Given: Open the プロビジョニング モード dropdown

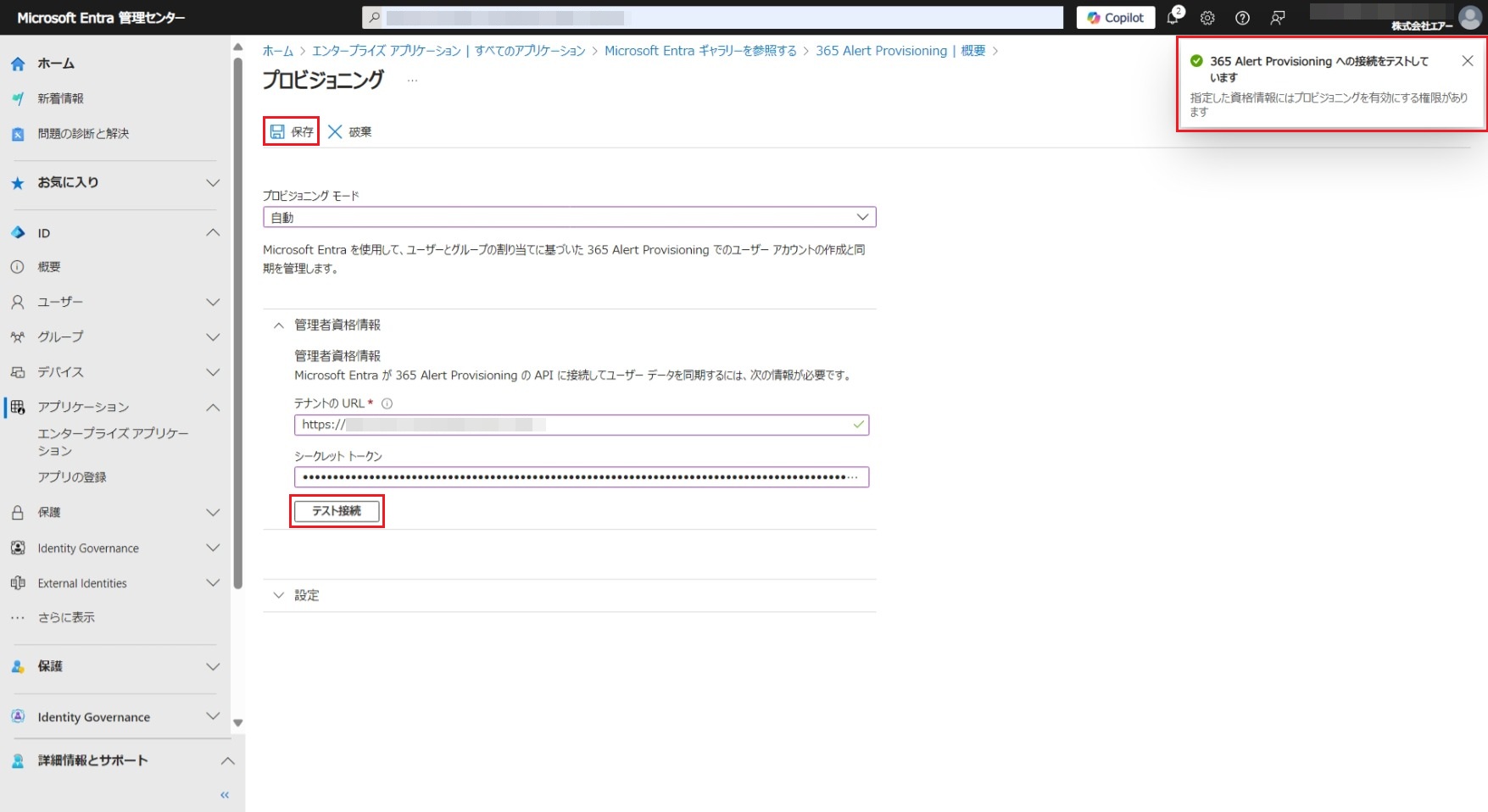Looking at the screenshot, I should coord(569,218).
